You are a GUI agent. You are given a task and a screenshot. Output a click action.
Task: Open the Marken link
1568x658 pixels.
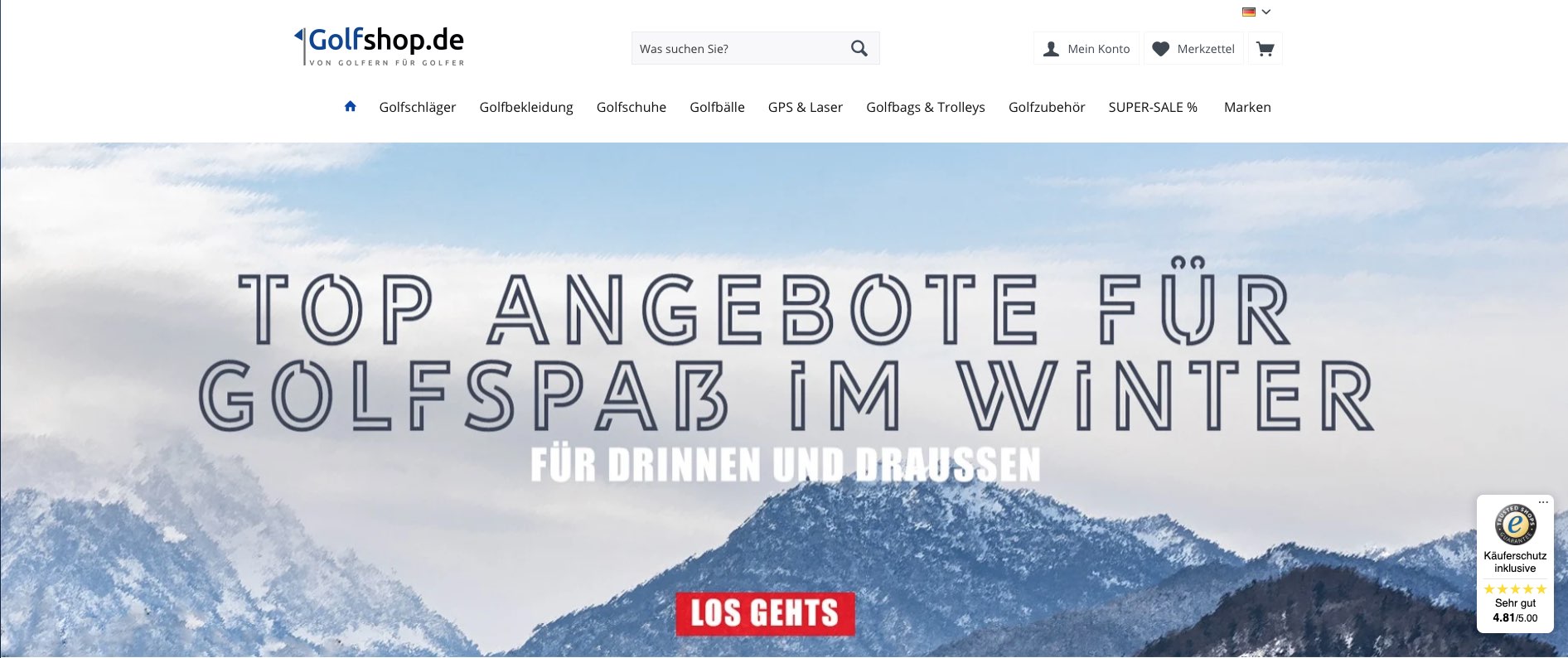[1247, 107]
